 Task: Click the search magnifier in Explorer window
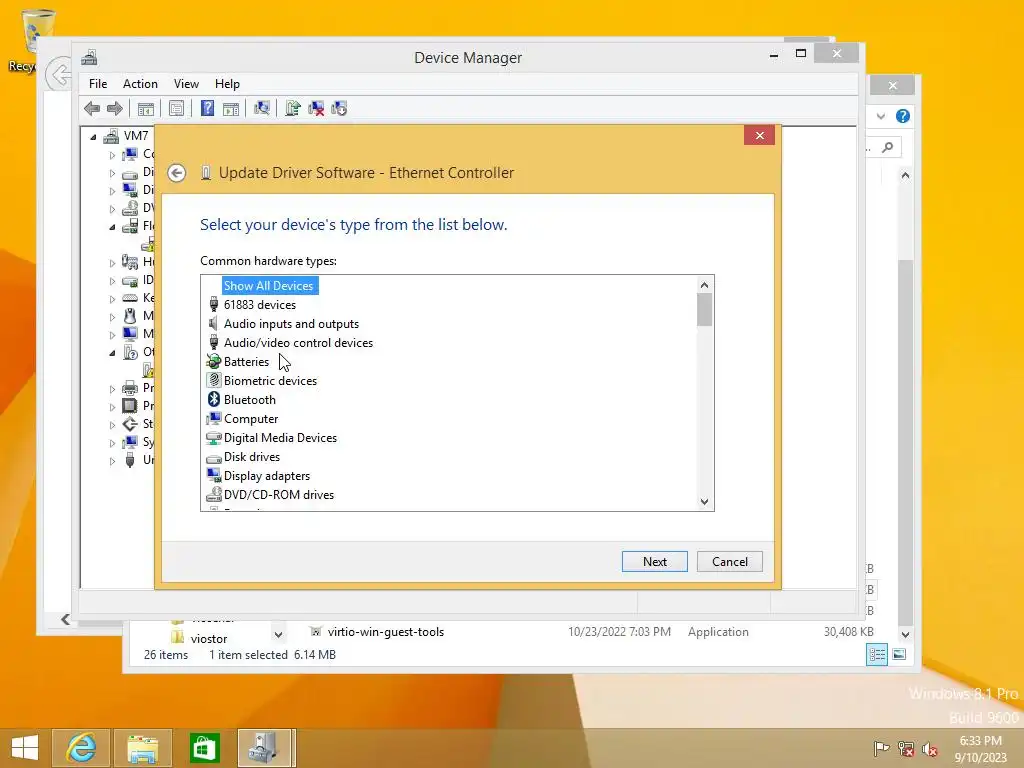888,148
